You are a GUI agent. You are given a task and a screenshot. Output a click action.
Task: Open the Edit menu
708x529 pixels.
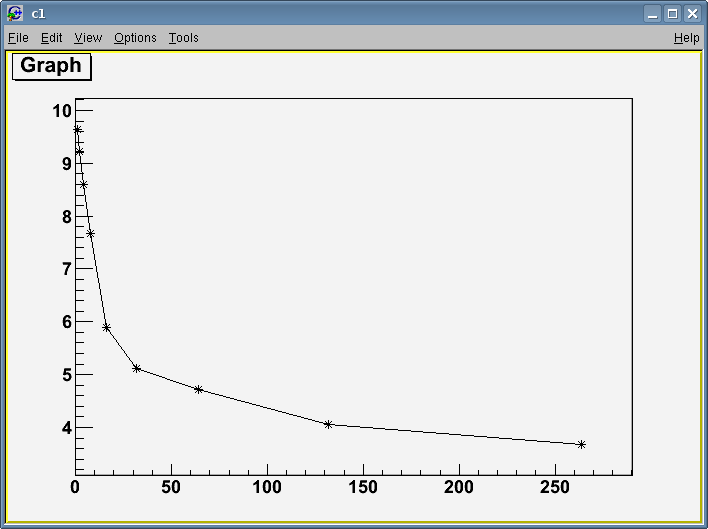[x=51, y=38]
